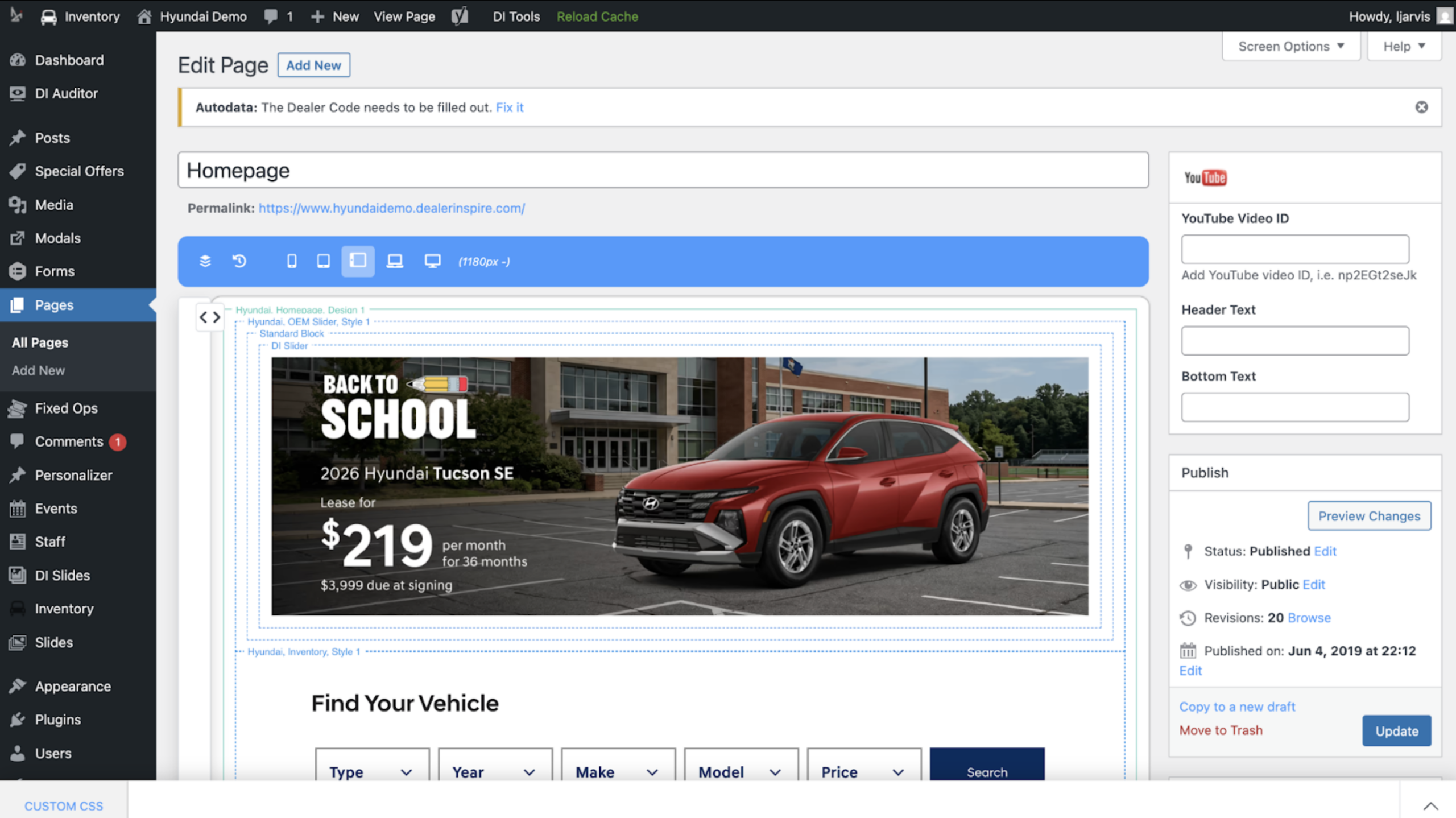
Task: Click YouTube Video ID field
Action: pos(1295,249)
